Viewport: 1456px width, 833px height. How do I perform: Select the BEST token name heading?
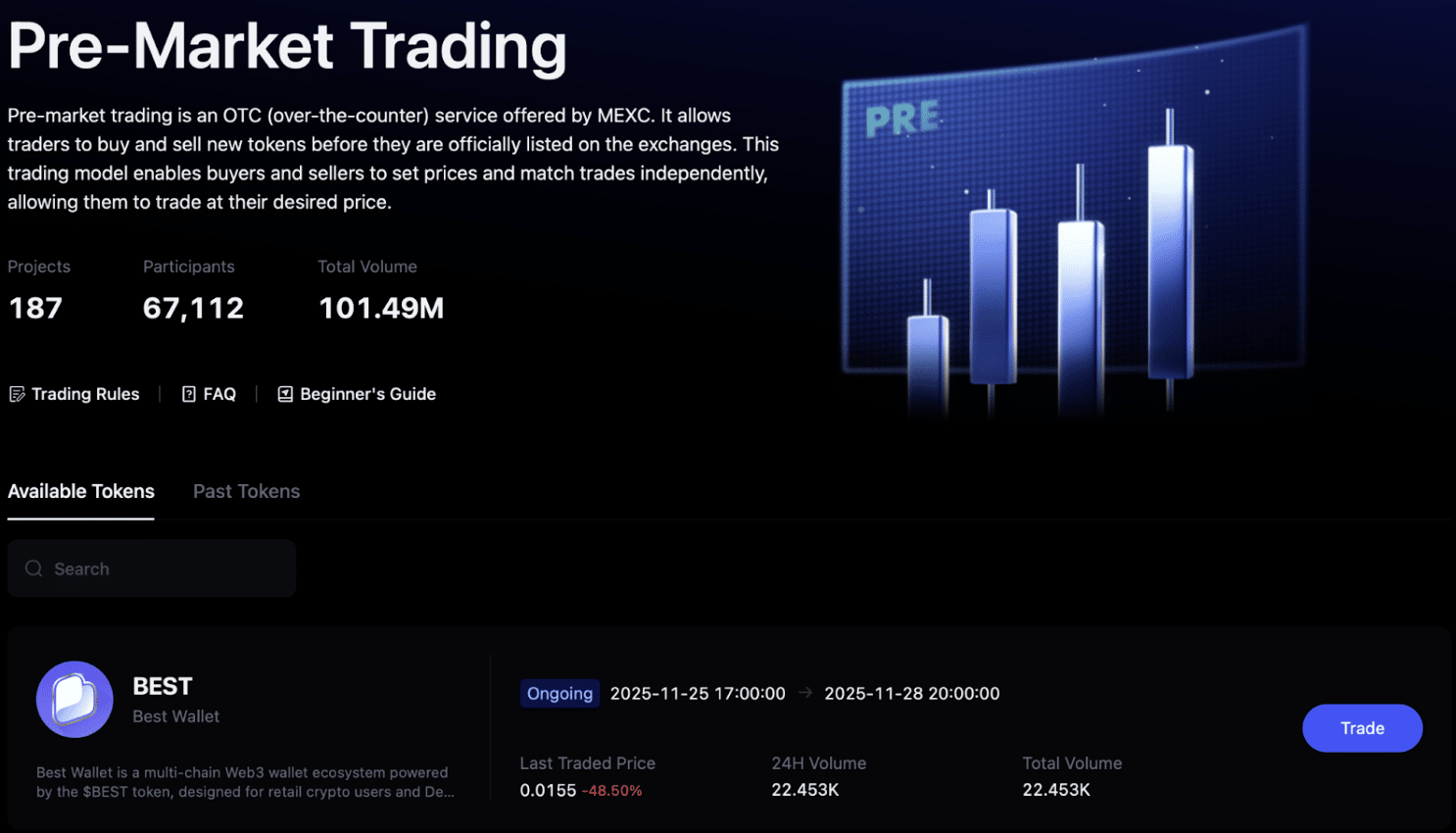pos(163,686)
